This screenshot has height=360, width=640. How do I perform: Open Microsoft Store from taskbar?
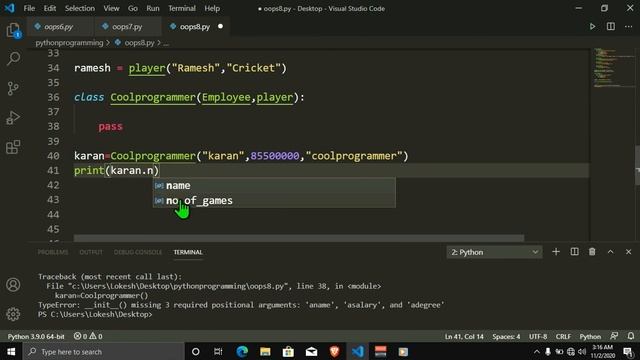click(288, 351)
